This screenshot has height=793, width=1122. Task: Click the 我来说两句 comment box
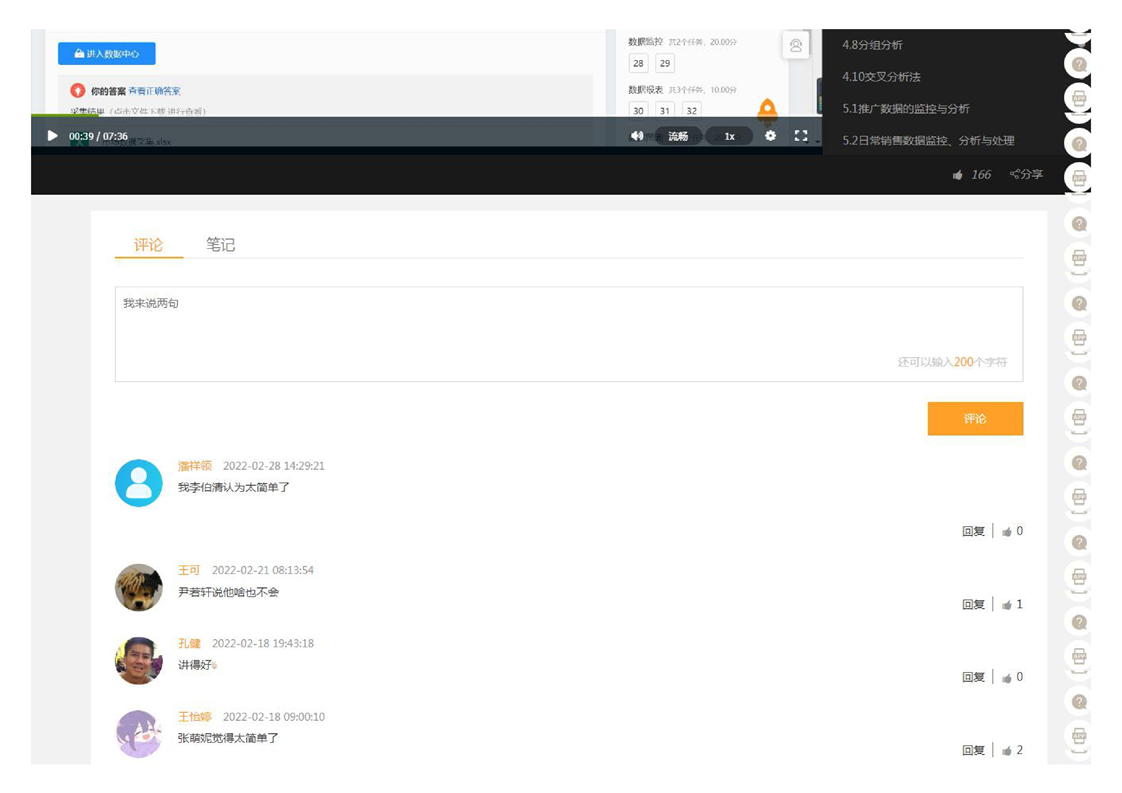[568, 334]
